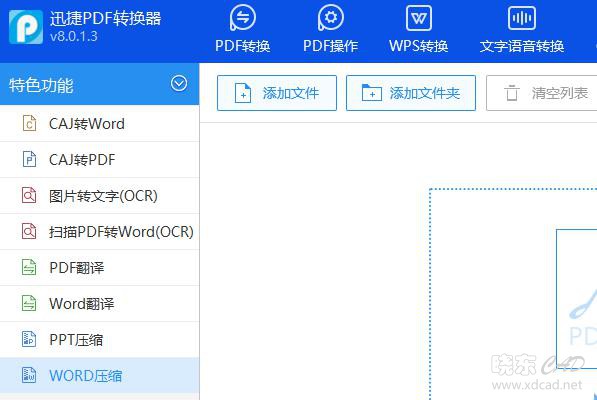The width and height of the screenshot is (597, 400).
Task: Select the 文字语音转换 tab label
Action: [522, 46]
